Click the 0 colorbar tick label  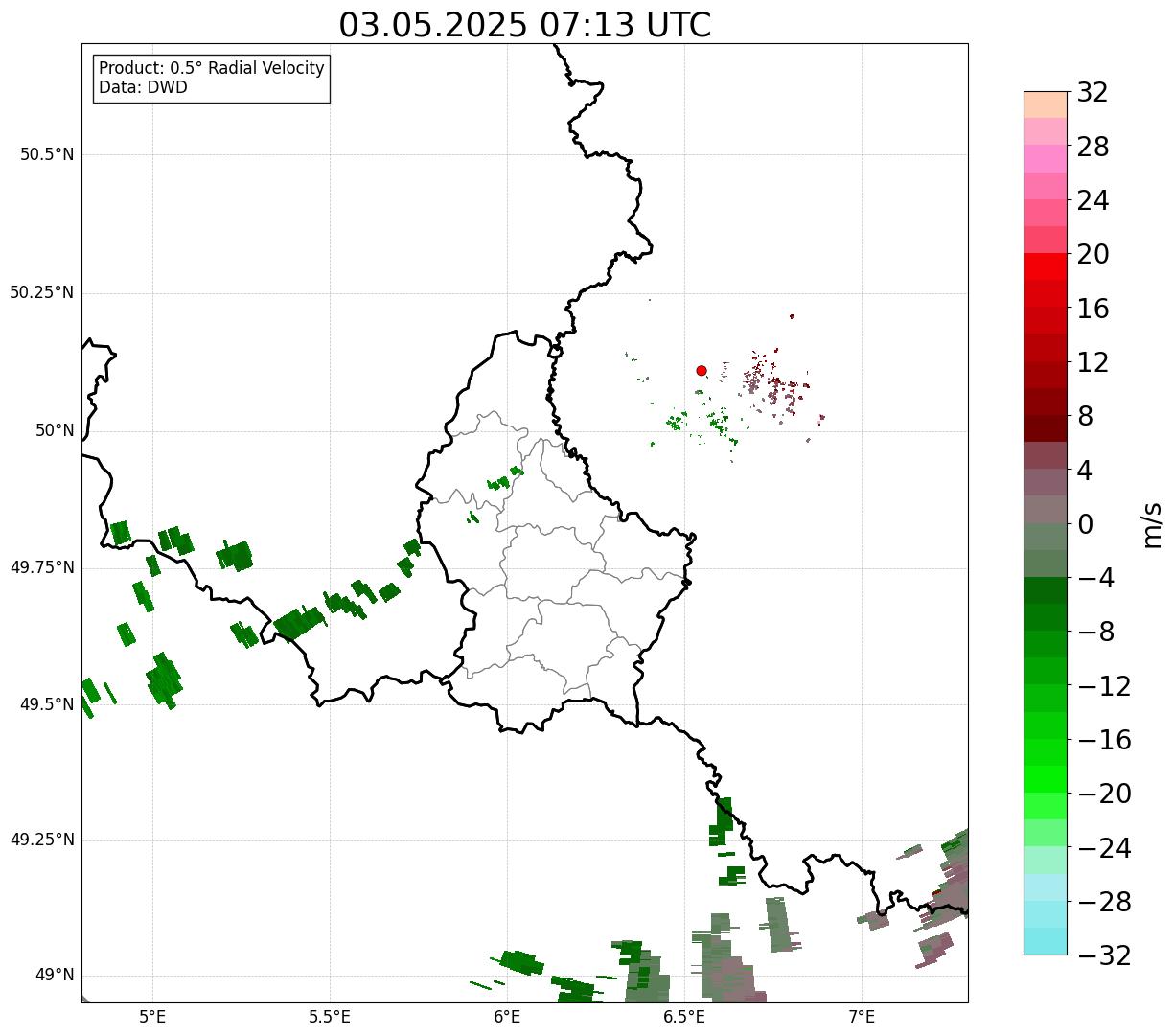tap(1085, 524)
